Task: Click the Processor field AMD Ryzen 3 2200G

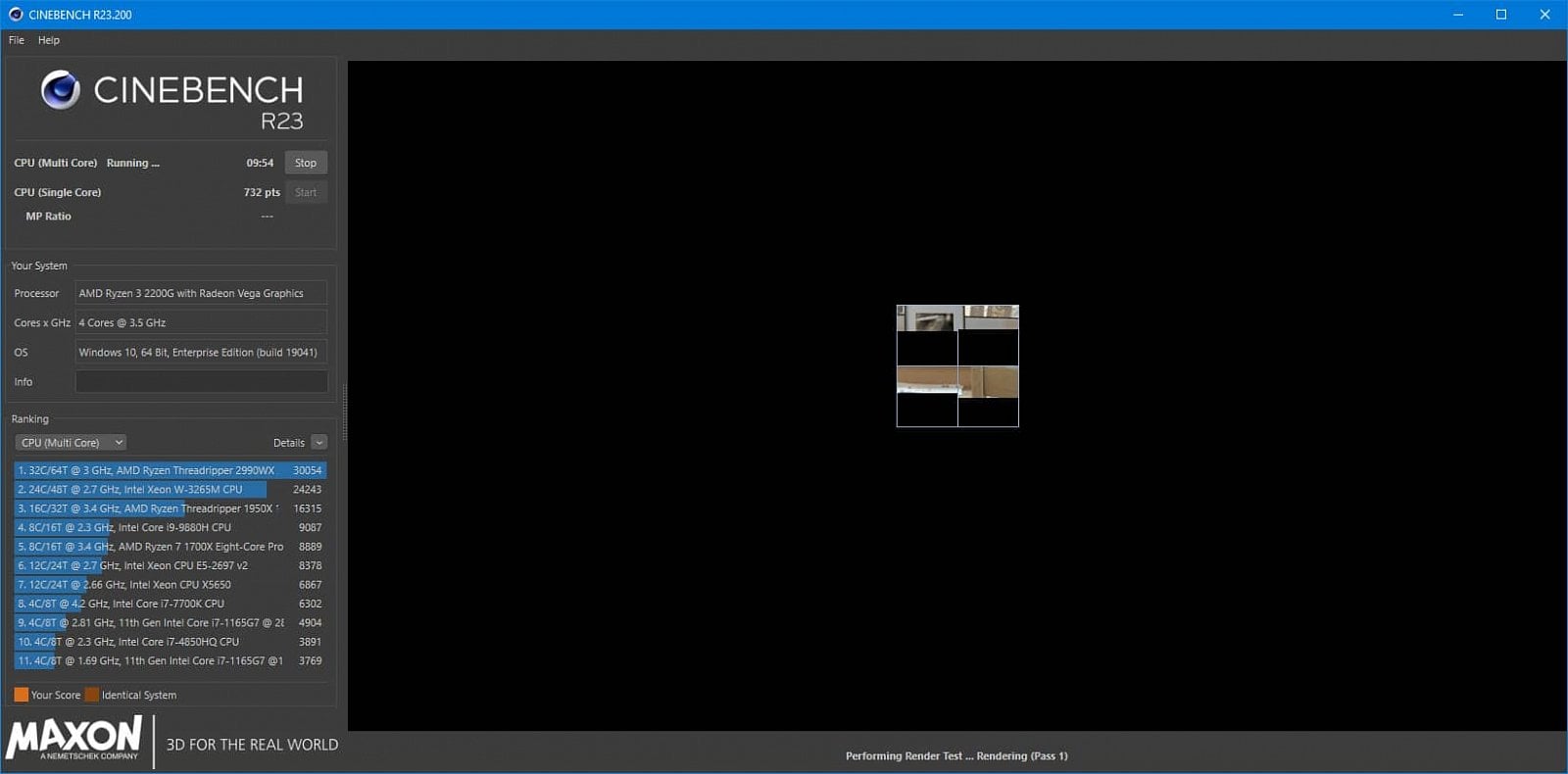Action: (x=201, y=293)
